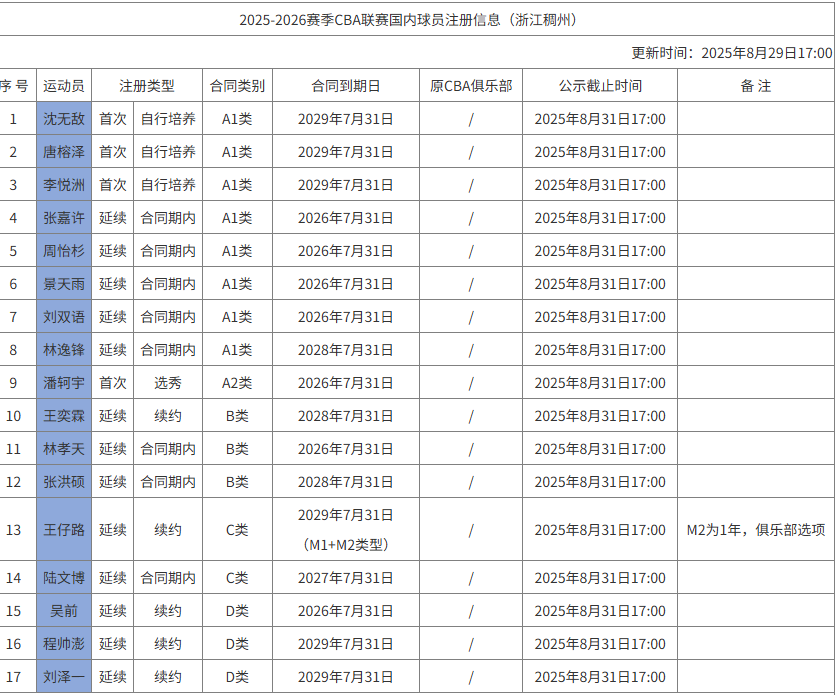This screenshot has width=835, height=695.
Task: Select player name 潘轲宇
Action: click(64, 383)
